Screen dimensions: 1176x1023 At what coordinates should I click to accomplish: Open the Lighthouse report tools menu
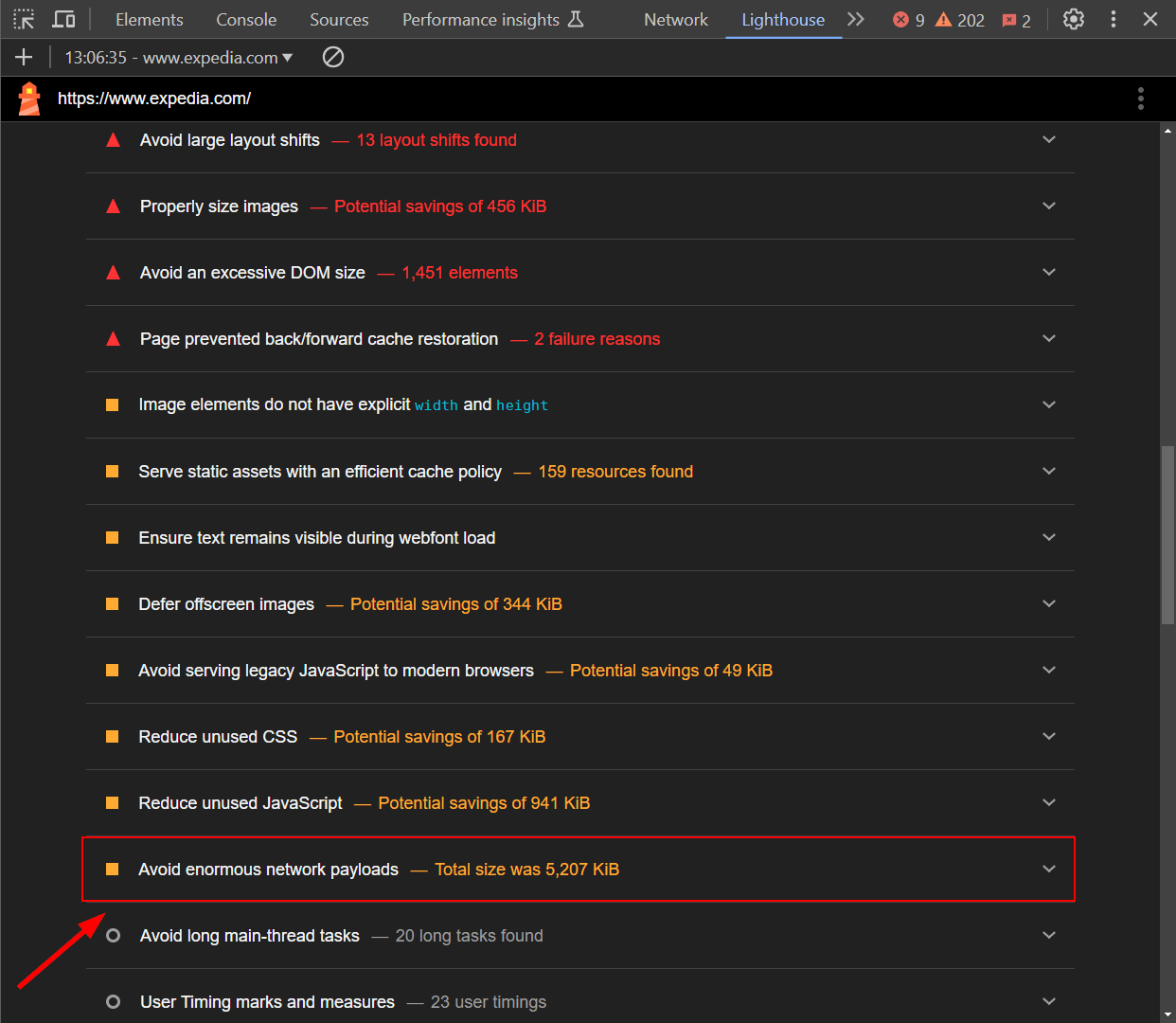pos(1141,99)
